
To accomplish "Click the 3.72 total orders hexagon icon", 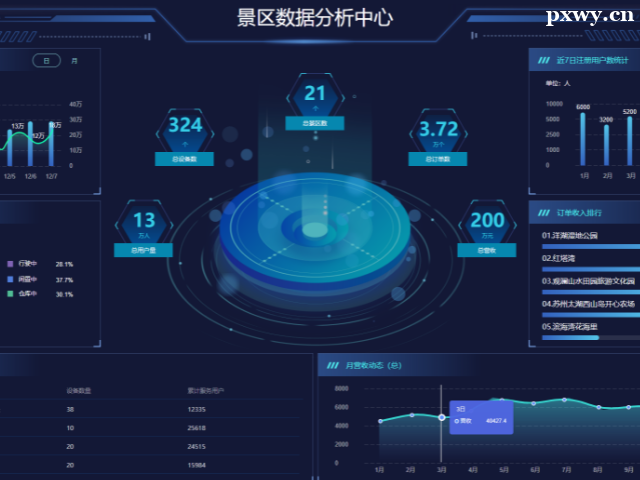I will 439,131.
